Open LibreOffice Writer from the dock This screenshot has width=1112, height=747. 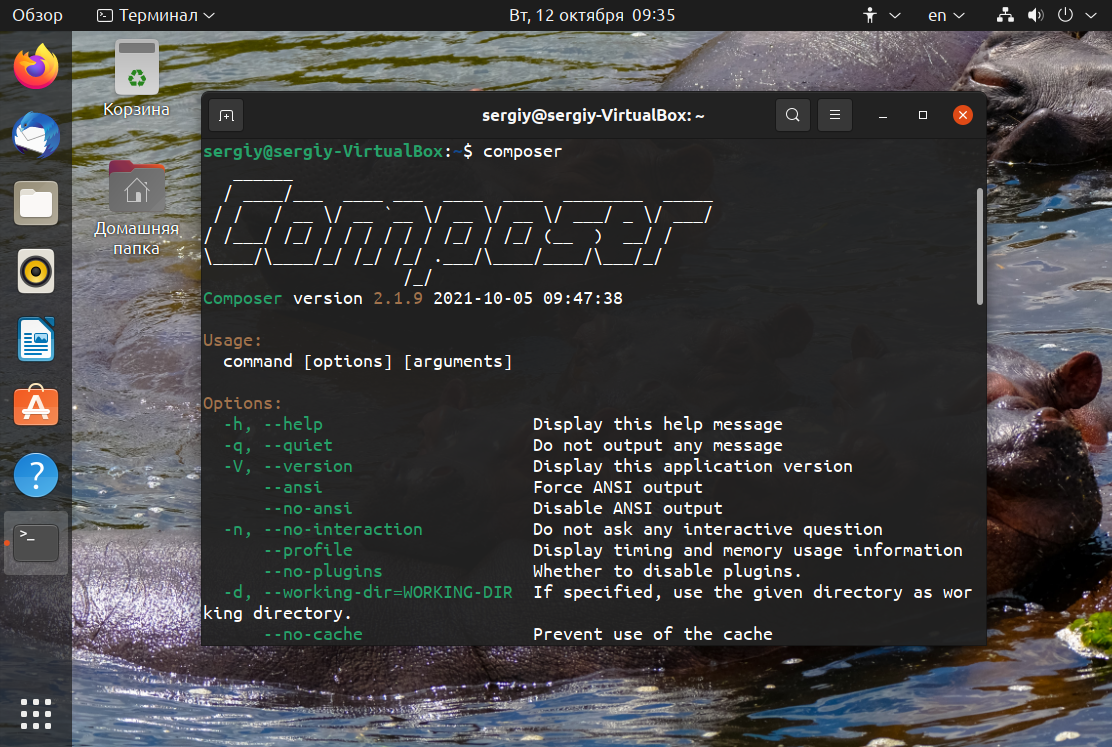pyautogui.click(x=35, y=339)
